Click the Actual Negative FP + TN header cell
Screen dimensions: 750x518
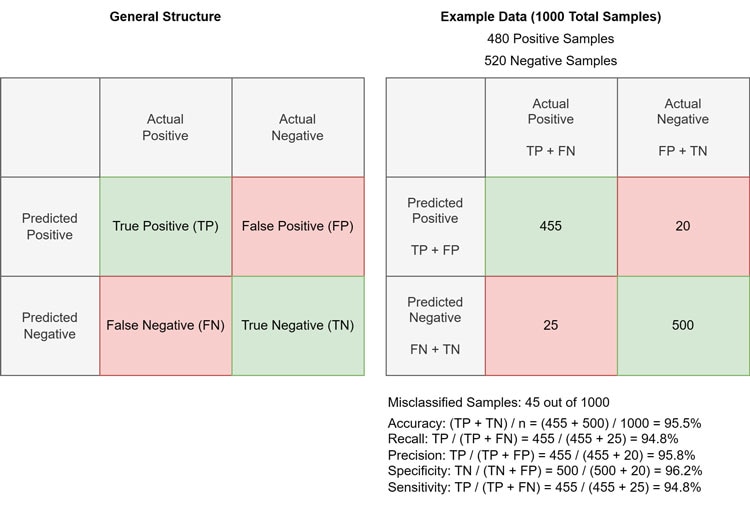point(683,127)
